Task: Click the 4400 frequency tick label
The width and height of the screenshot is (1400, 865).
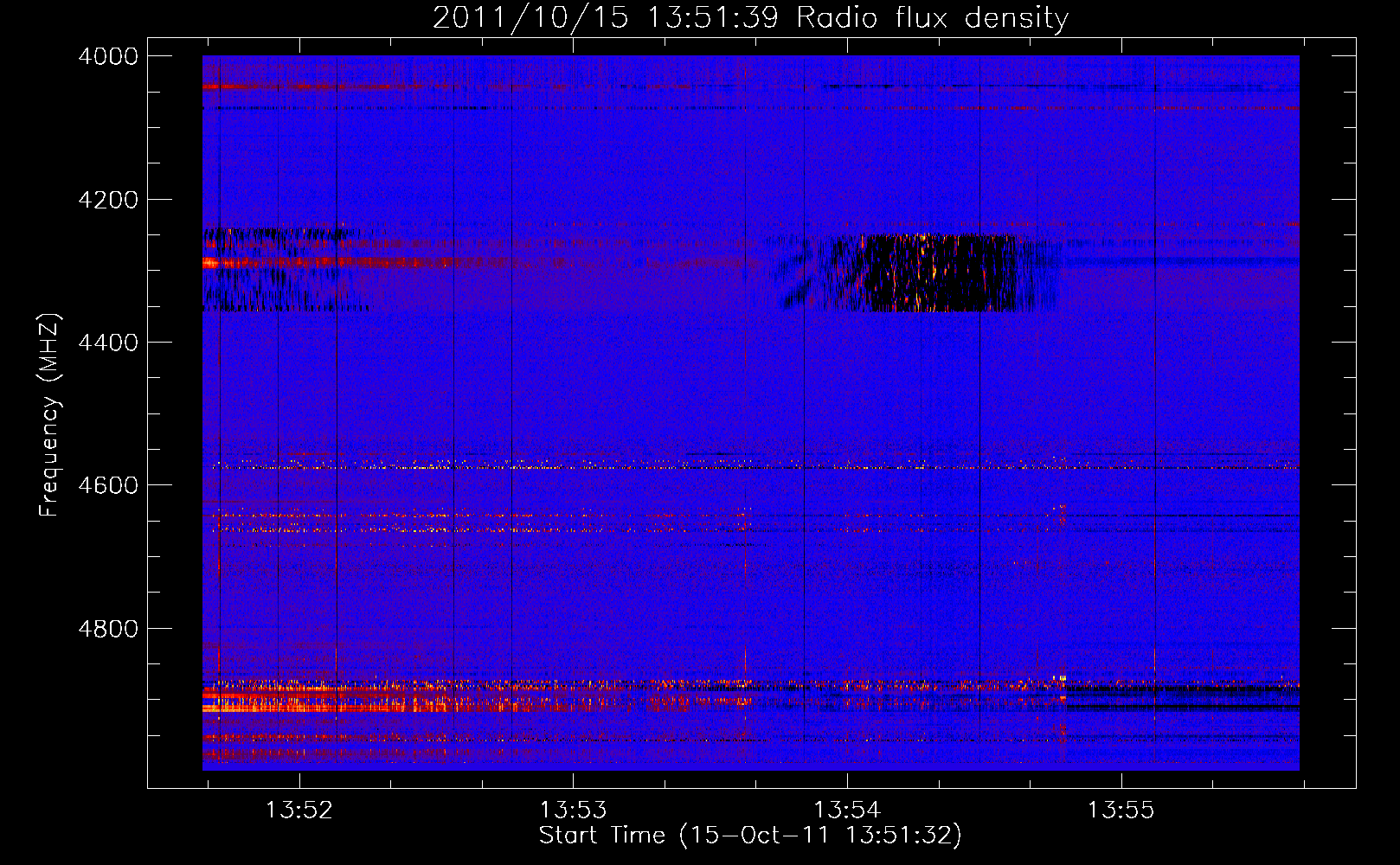Action: point(108,343)
